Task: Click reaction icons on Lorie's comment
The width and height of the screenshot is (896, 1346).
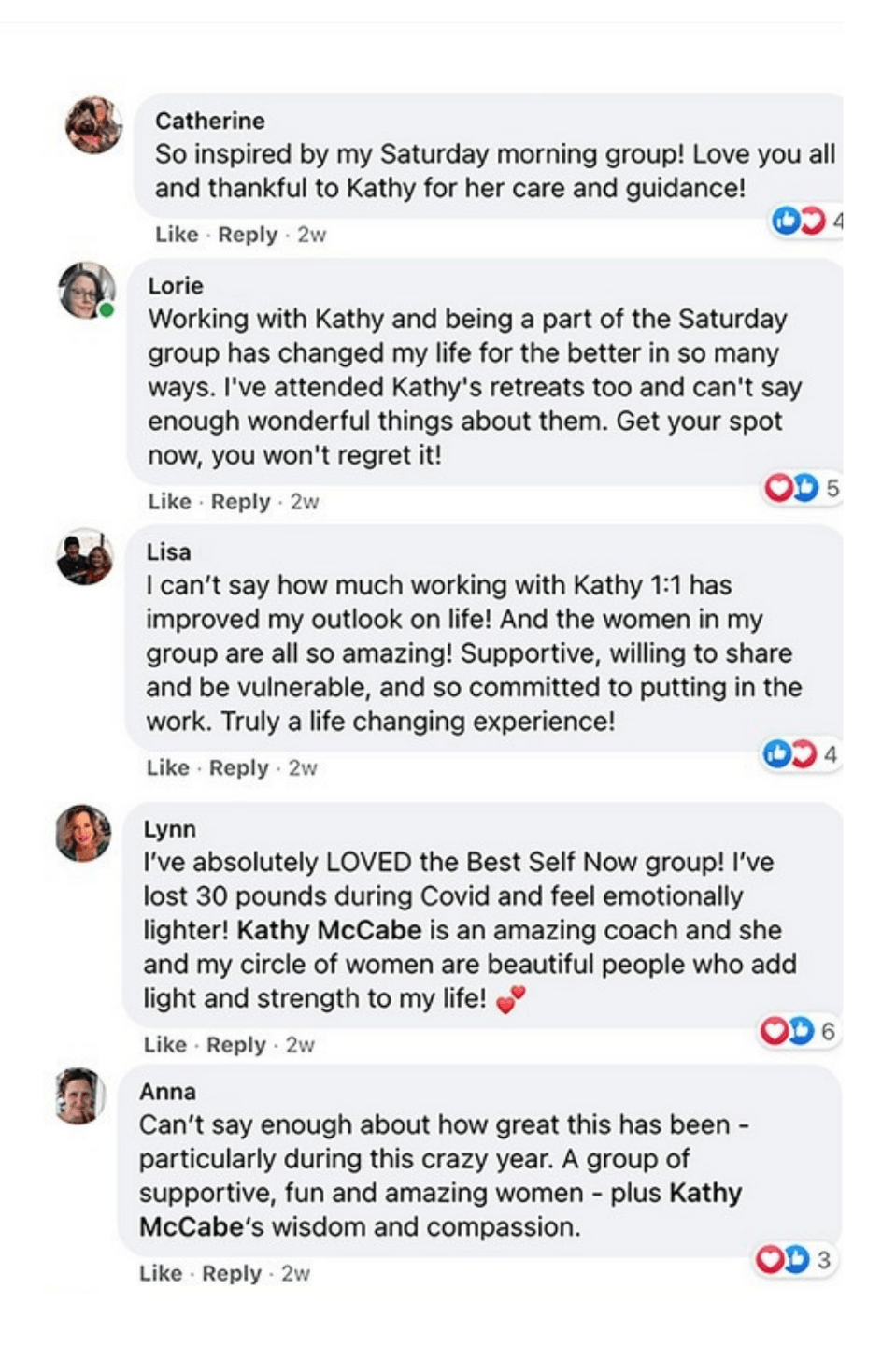Action: point(791,487)
